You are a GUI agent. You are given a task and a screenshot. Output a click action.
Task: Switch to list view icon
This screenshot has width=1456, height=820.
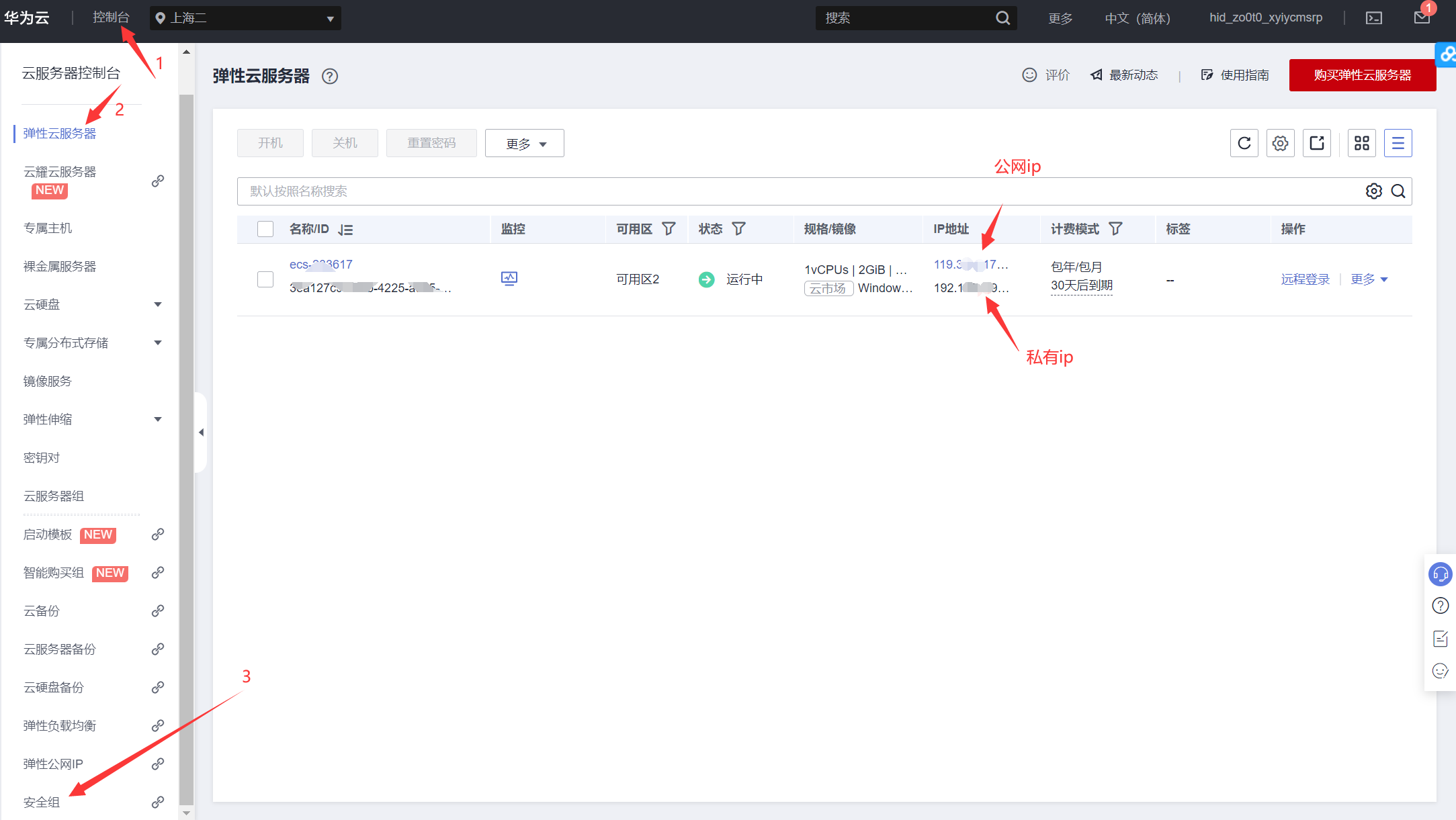tap(1398, 143)
